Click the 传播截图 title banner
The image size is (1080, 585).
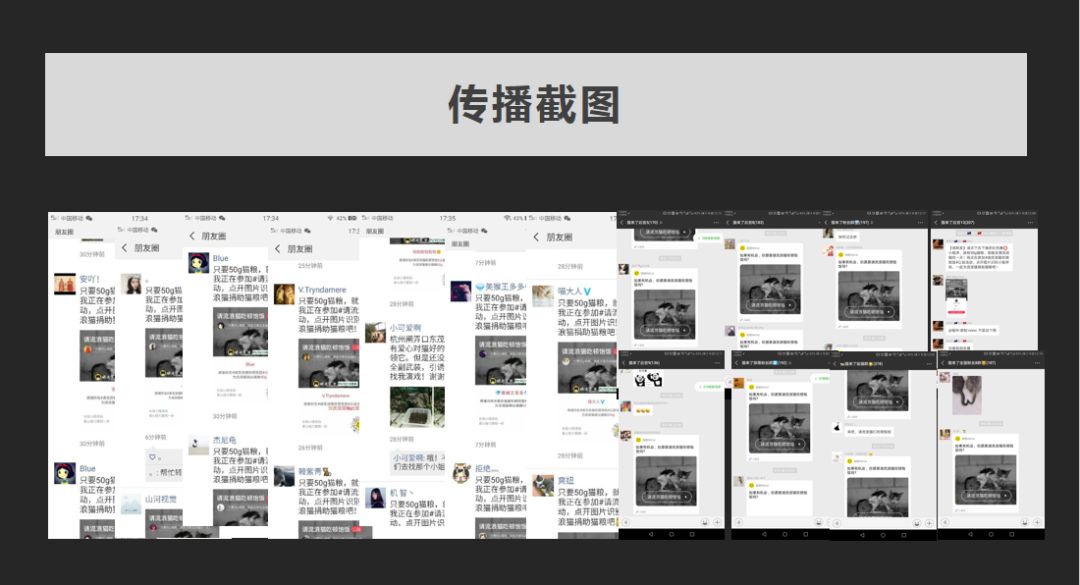click(x=535, y=104)
